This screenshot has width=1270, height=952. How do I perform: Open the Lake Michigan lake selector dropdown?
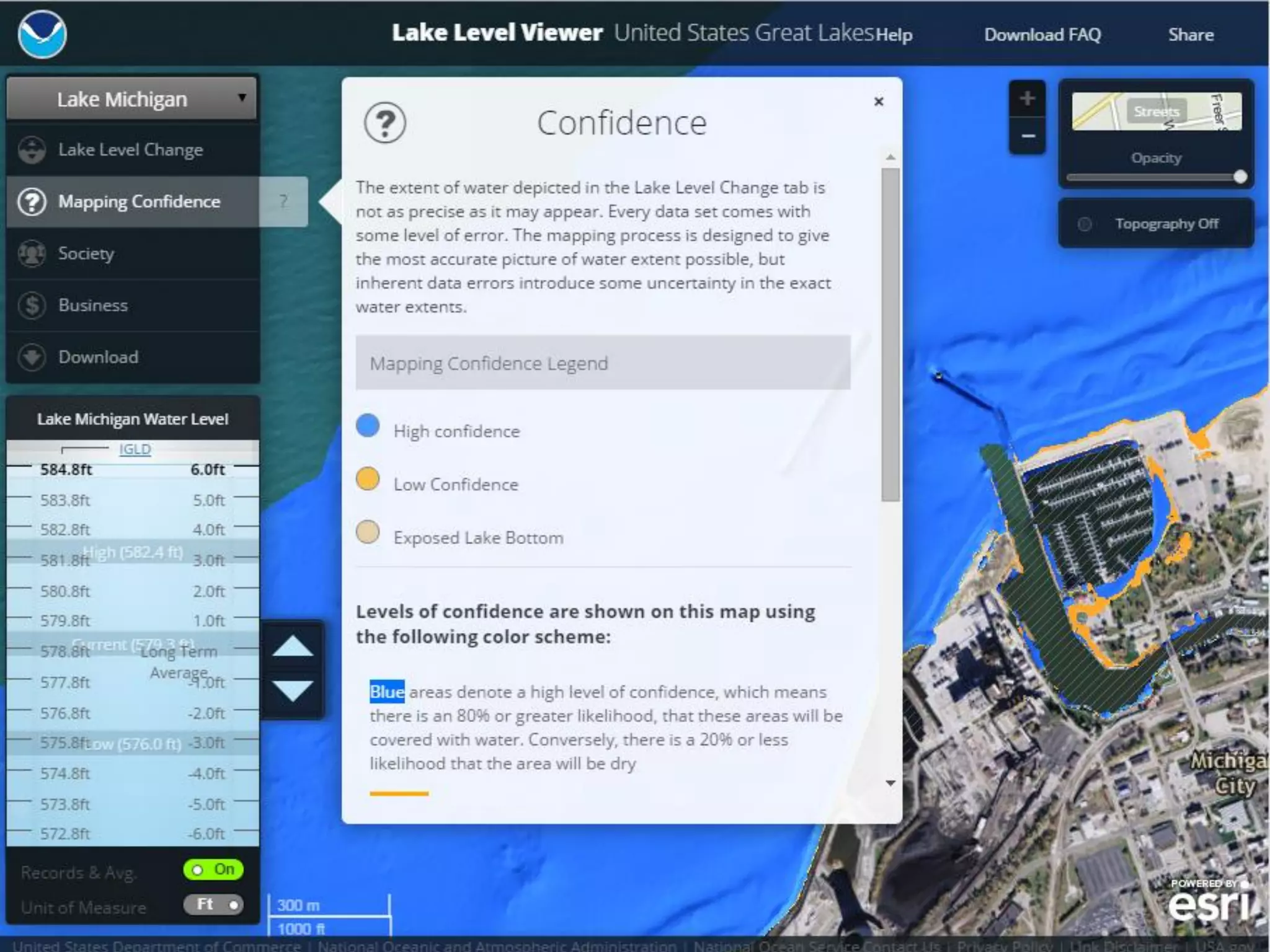pyautogui.click(x=131, y=99)
